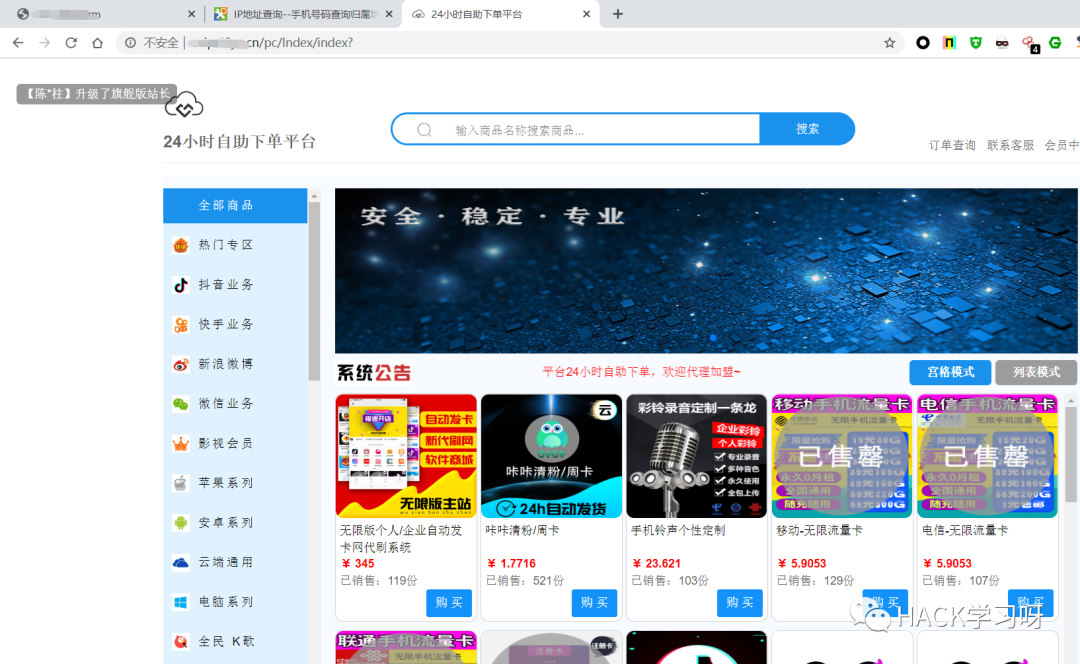The image size is (1080, 664).
Task: Click the 苹果系列 Apple icon
Action: (180, 483)
